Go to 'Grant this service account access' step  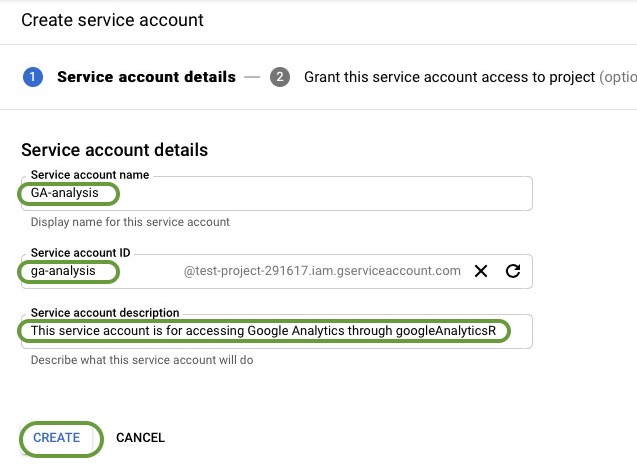[x=449, y=77]
